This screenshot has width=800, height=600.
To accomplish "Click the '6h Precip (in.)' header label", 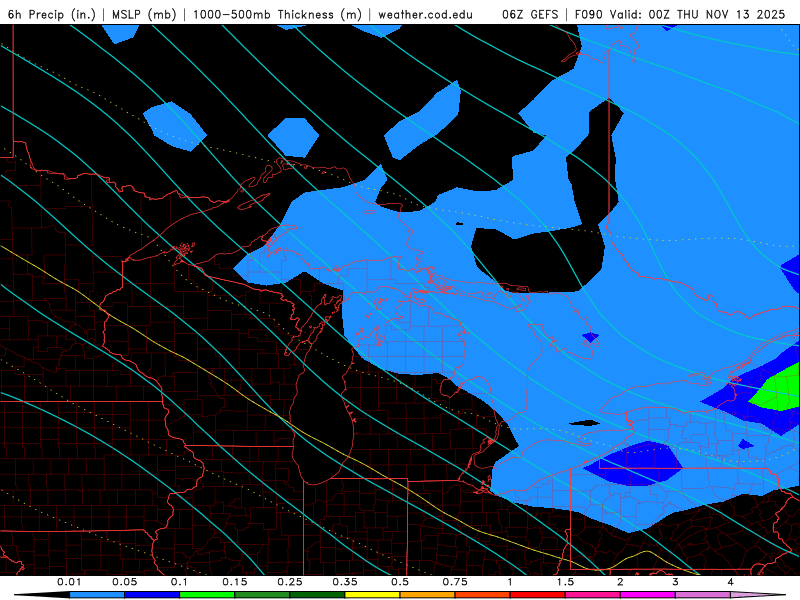I will pyautogui.click(x=52, y=14).
